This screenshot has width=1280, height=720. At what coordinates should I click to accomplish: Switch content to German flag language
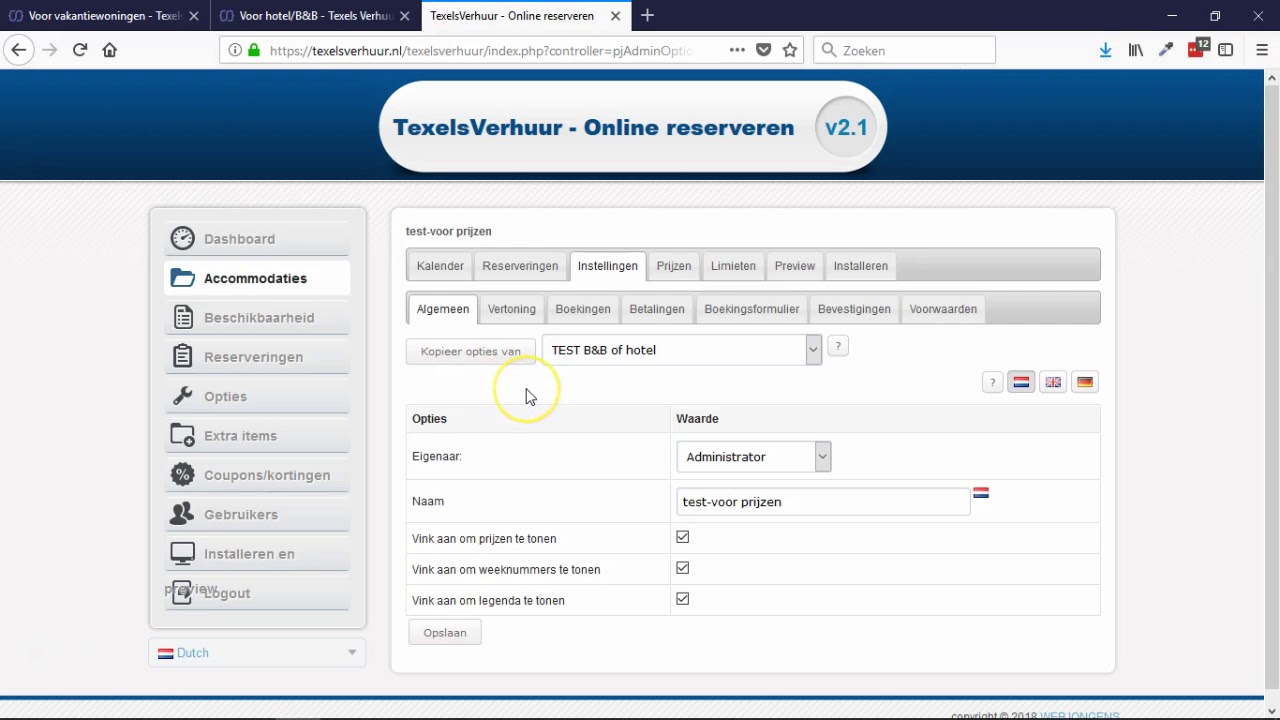coord(1085,382)
